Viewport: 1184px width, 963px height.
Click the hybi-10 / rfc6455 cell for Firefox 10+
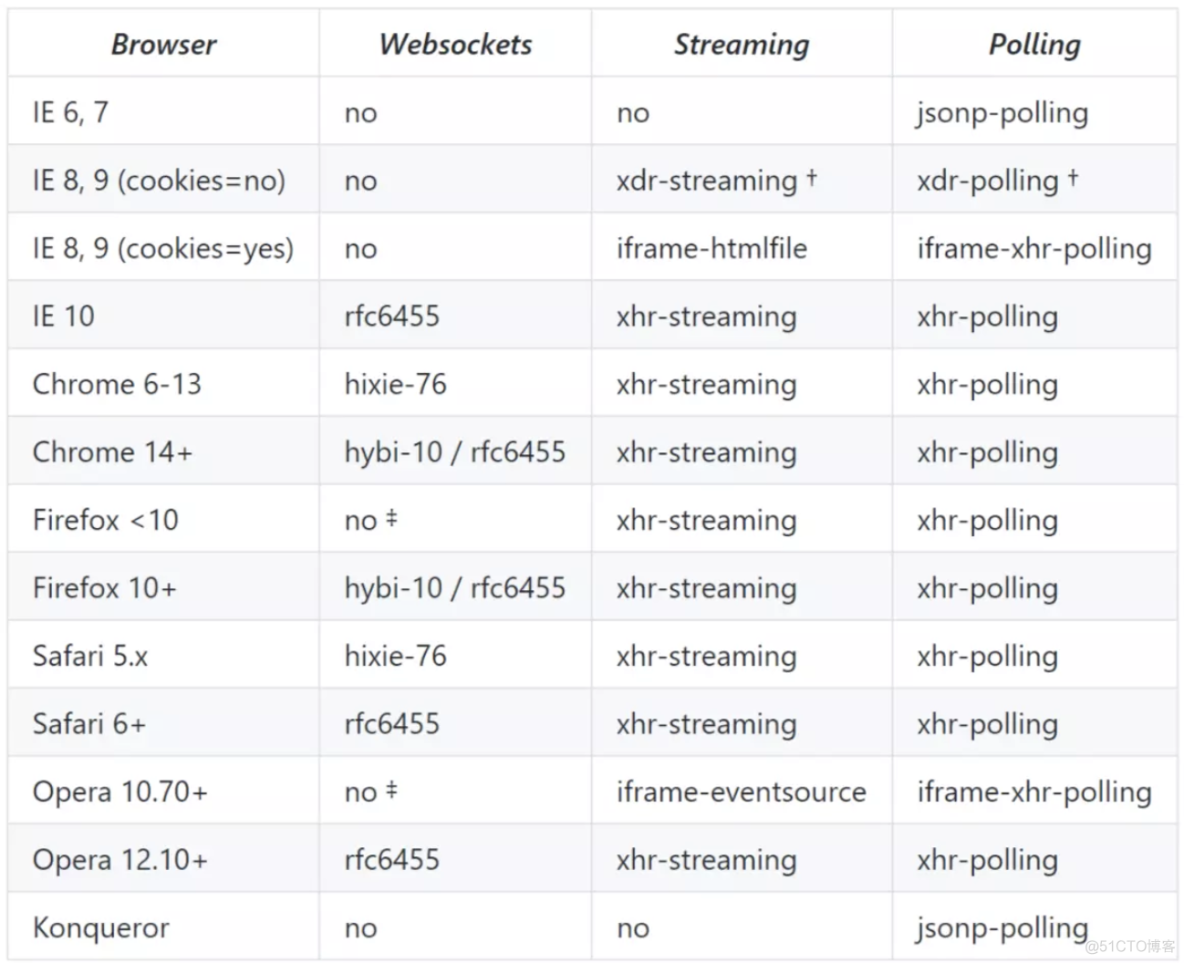pyautogui.click(x=454, y=588)
